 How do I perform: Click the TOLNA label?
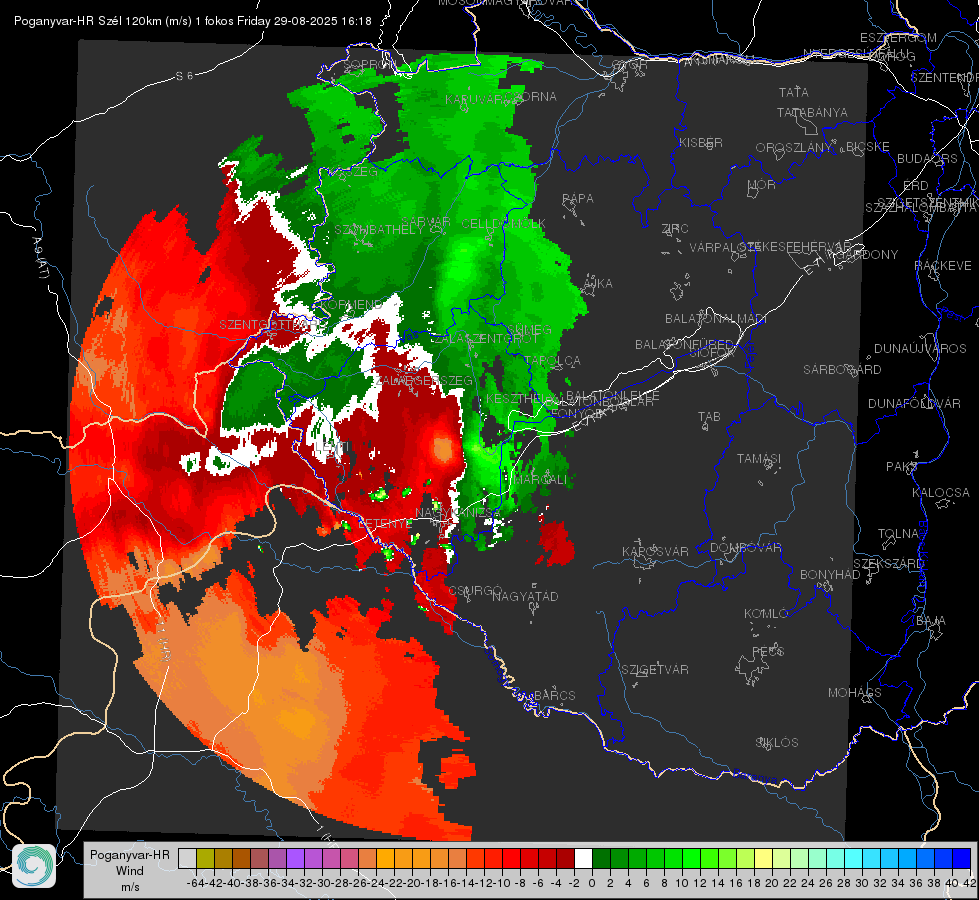click(x=898, y=534)
